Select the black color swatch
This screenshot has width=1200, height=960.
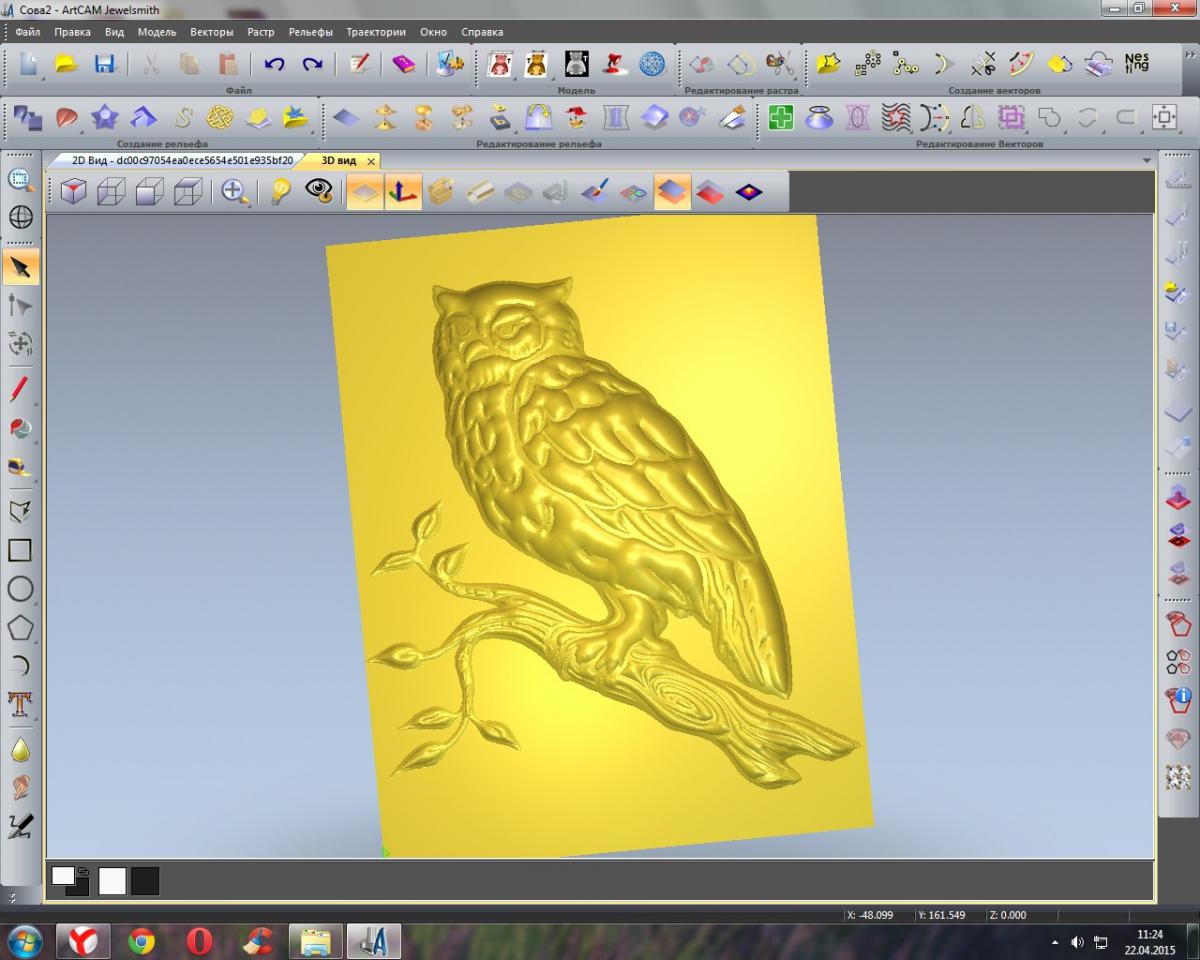[145, 881]
